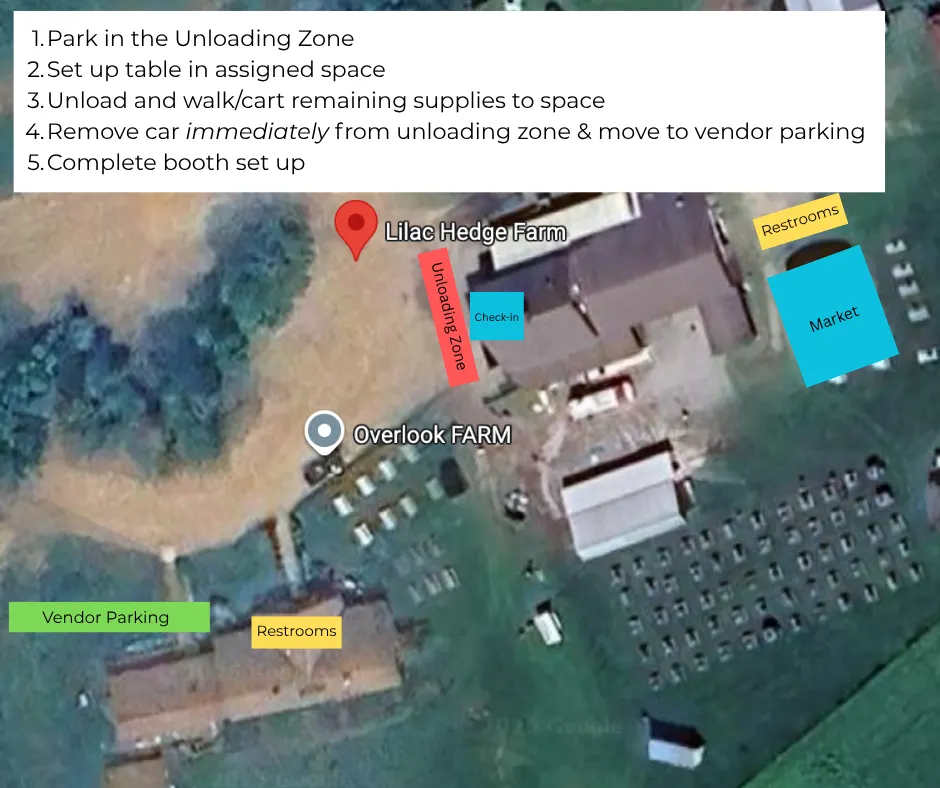Click the yellow Restrooms label near Vendor Parking
Image resolution: width=940 pixels, height=788 pixels.
click(296, 631)
